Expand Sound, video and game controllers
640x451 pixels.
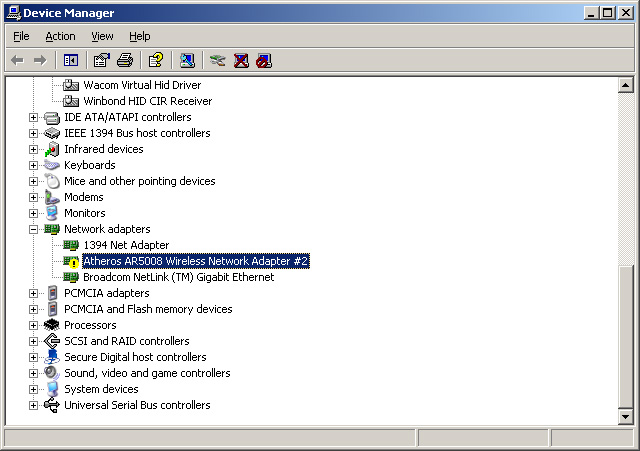tap(33, 373)
